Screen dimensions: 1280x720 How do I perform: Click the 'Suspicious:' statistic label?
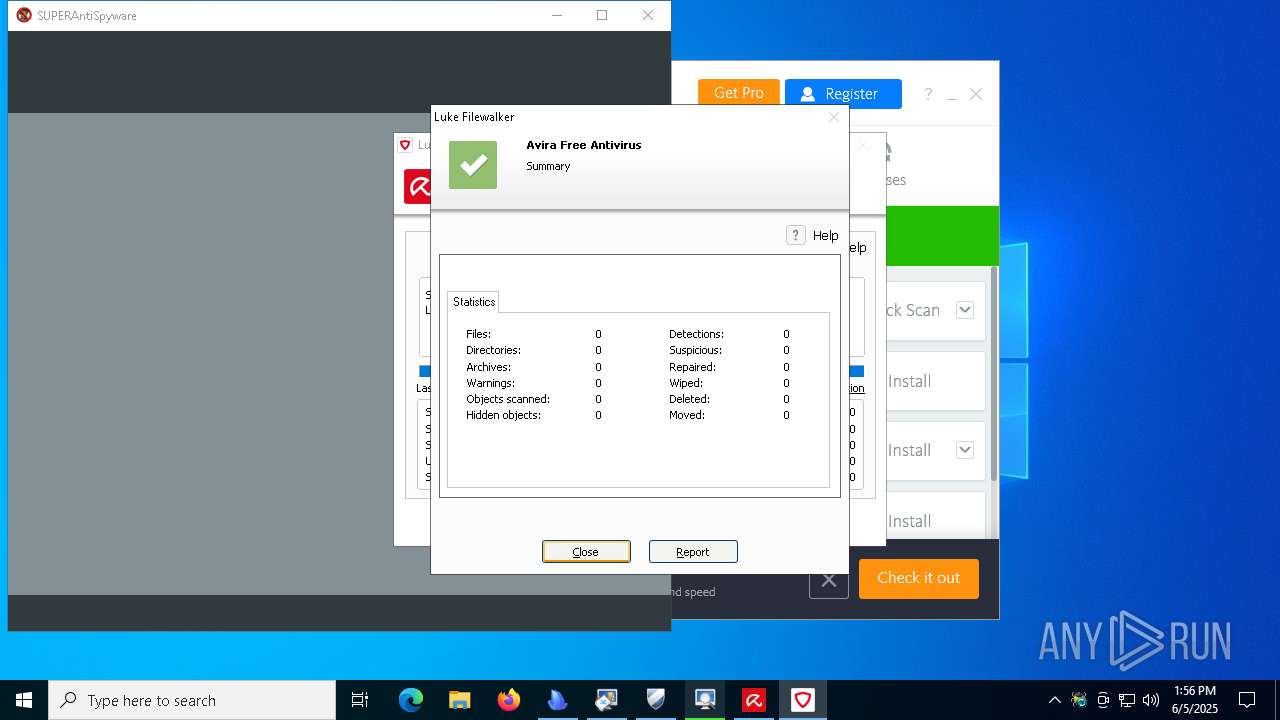coord(695,350)
